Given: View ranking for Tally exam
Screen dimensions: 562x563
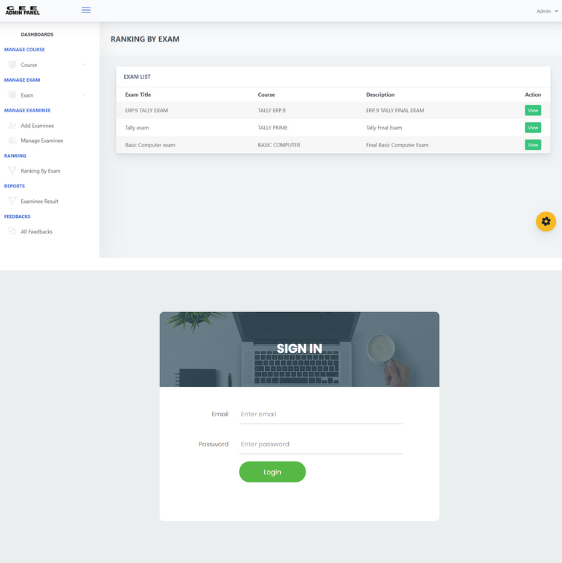Looking at the screenshot, I should [x=533, y=127].
